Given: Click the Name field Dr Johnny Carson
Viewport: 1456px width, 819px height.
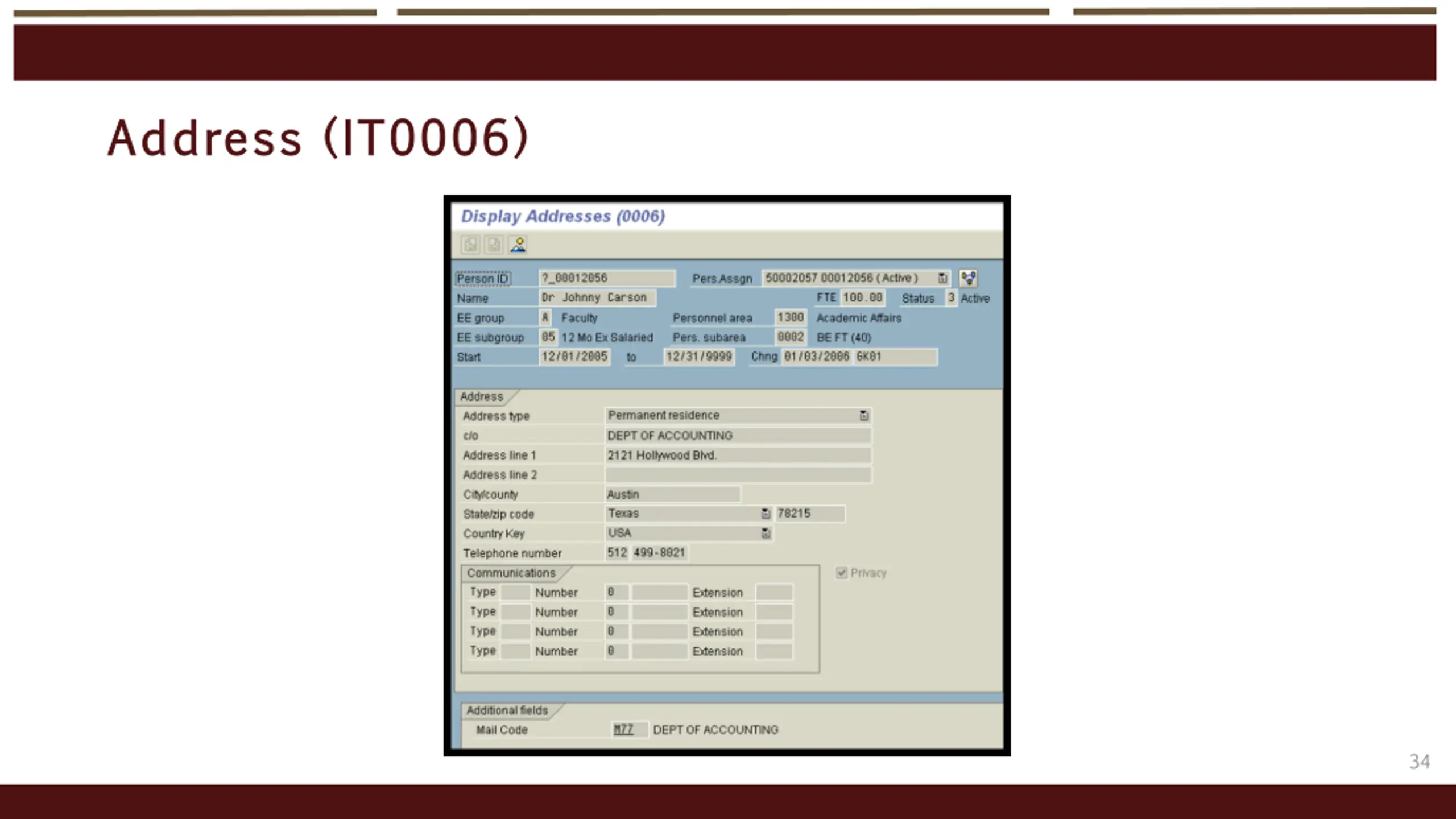Looking at the screenshot, I should (597, 297).
